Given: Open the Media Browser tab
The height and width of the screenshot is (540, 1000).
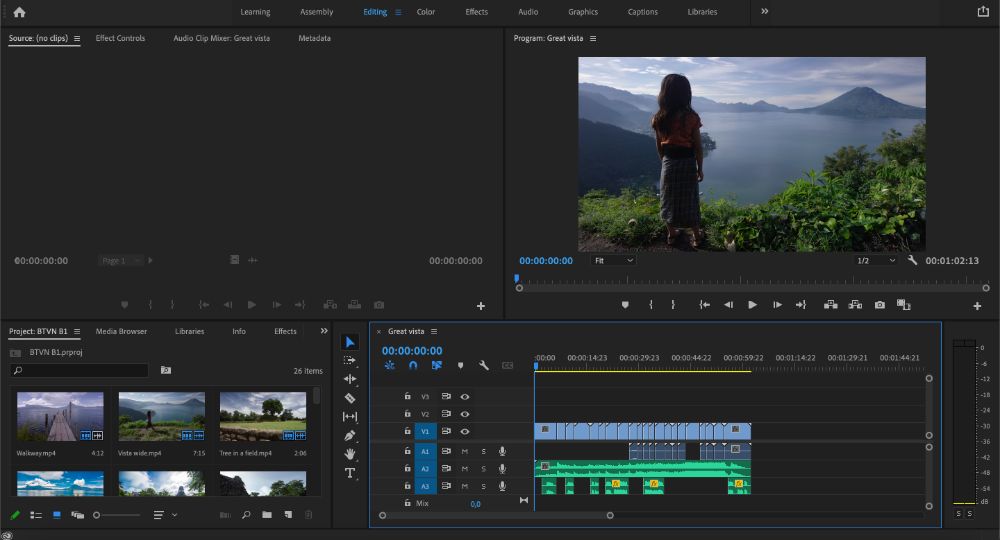Looking at the screenshot, I should coord(121,332).
